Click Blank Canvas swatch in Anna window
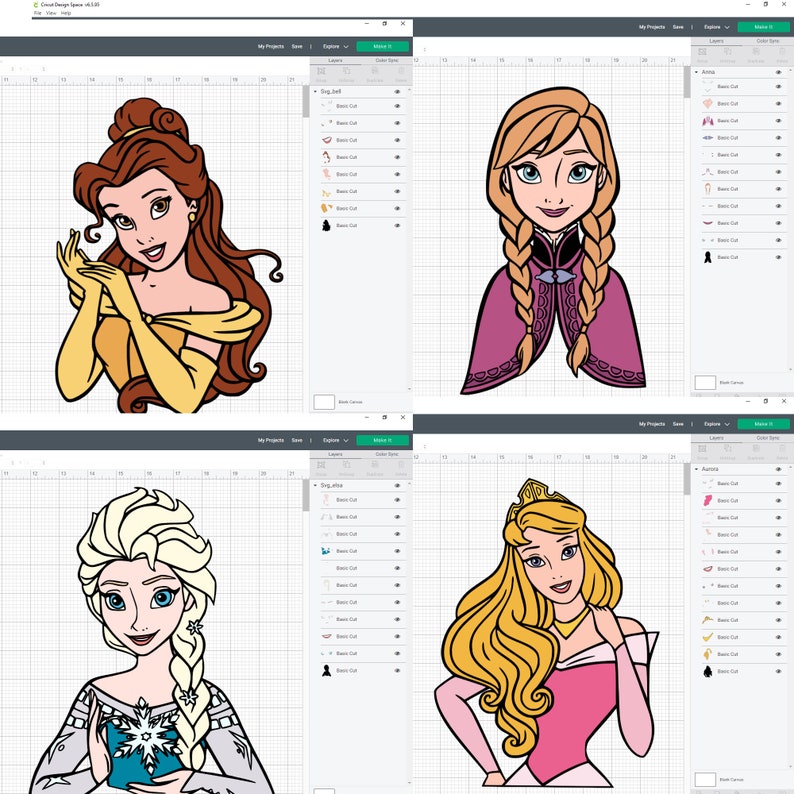794x794 pixels. click(x=705, y=382)
